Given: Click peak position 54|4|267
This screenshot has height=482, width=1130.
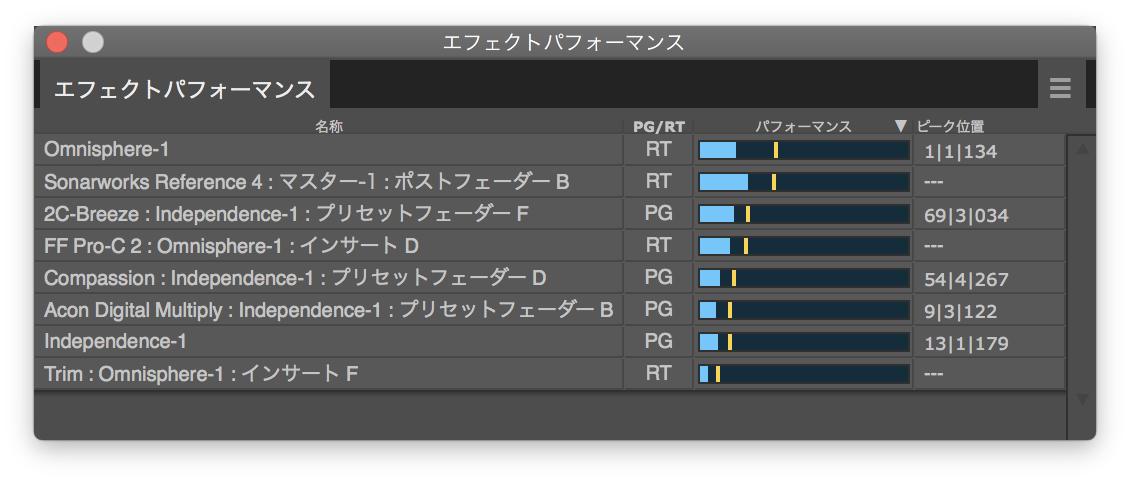Looking at the screenshot, I should tap(966, 280).
